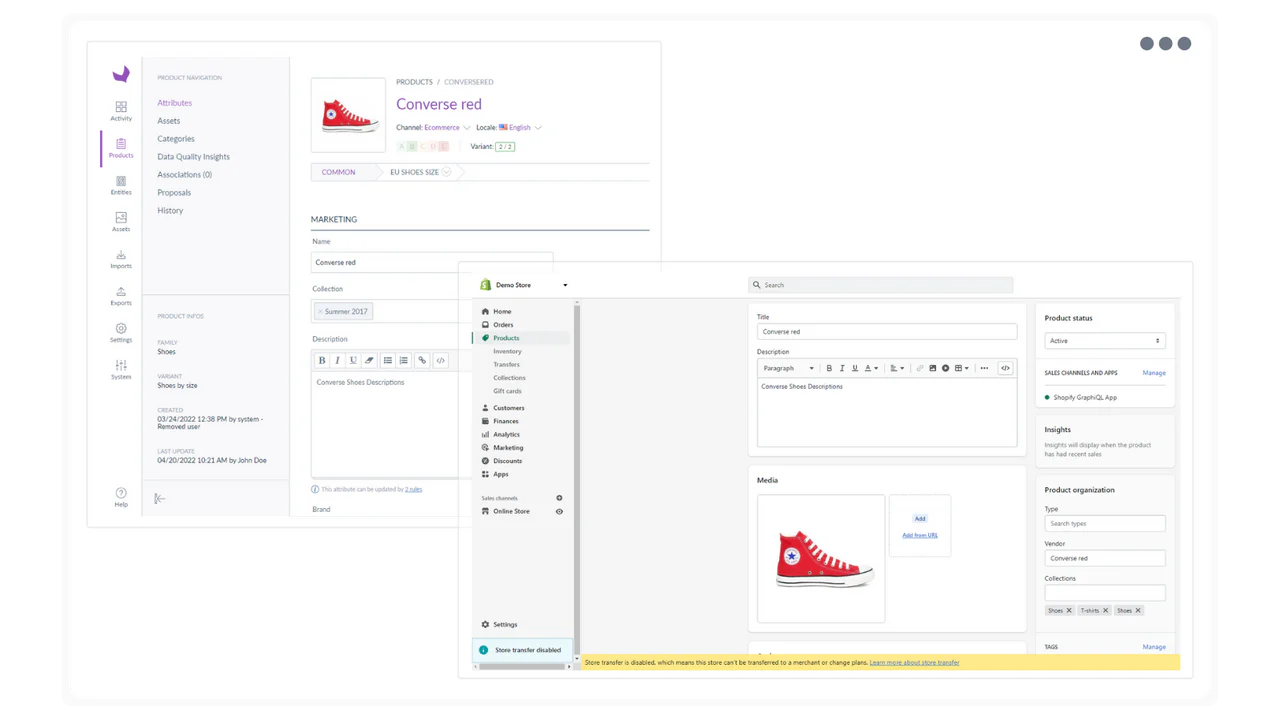The height and width of the screenshot is (720, 1280).
Task: Select Associations (0) in product navigation
Action: click(x=184, y=175)
